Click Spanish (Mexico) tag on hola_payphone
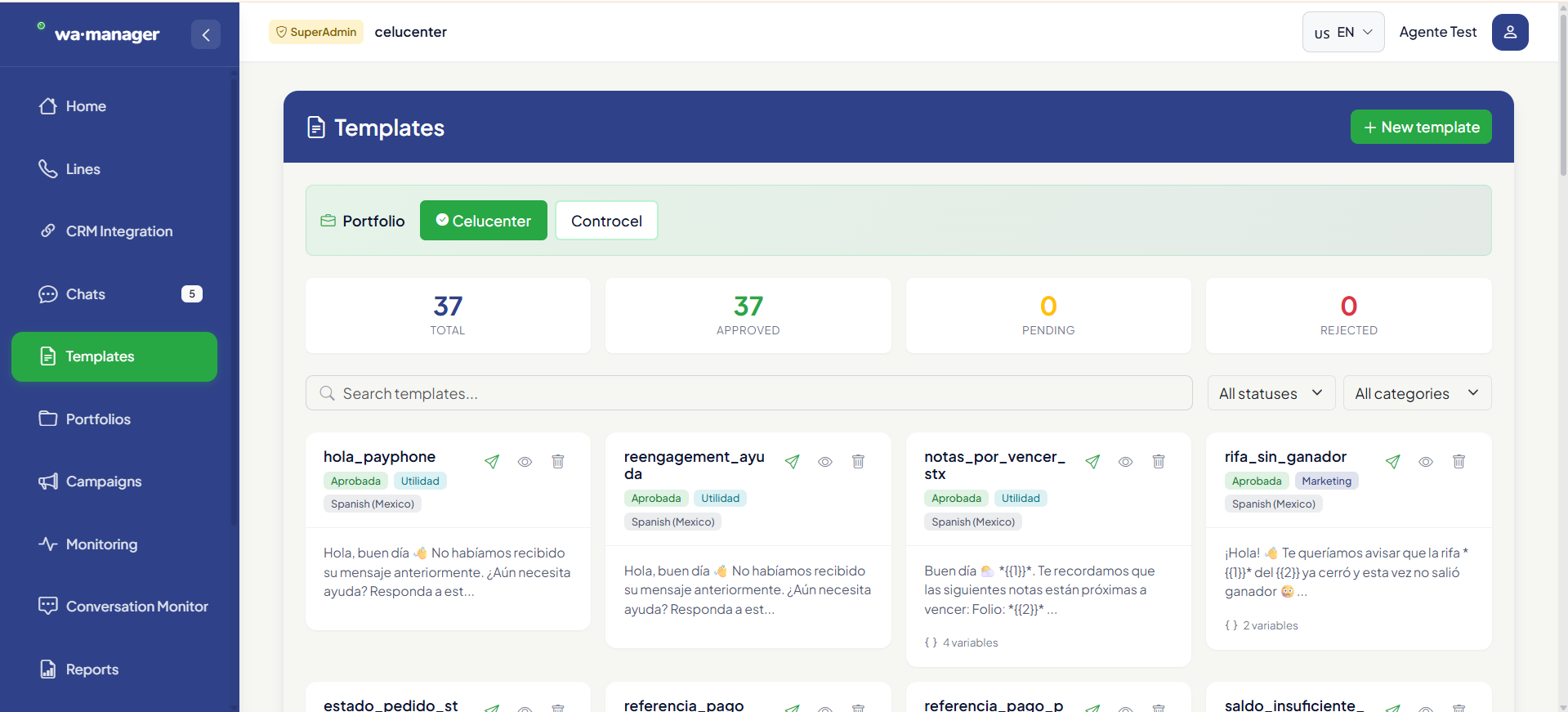The image size is (1568, 712). 373,504
